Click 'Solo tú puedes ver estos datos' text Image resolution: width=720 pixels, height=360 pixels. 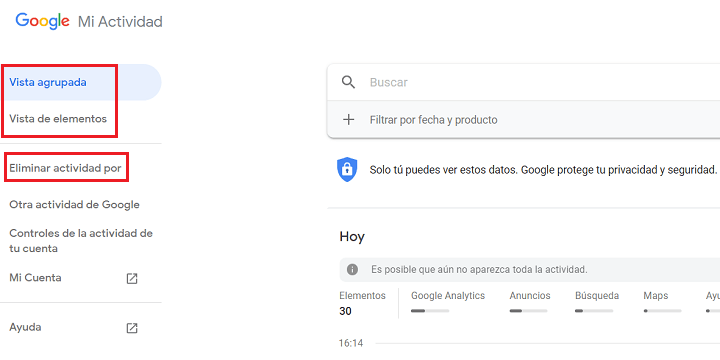543,170
